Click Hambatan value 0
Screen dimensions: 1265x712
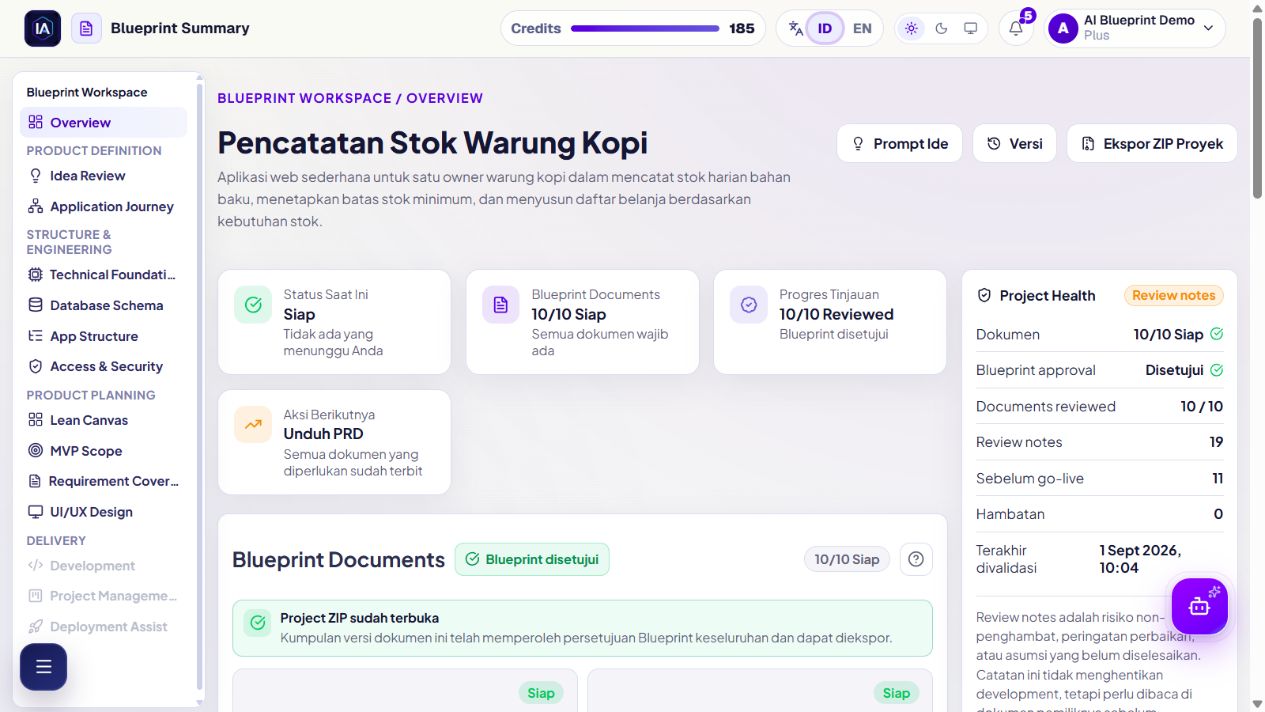pyautogui.click(x=1218, y=514)
